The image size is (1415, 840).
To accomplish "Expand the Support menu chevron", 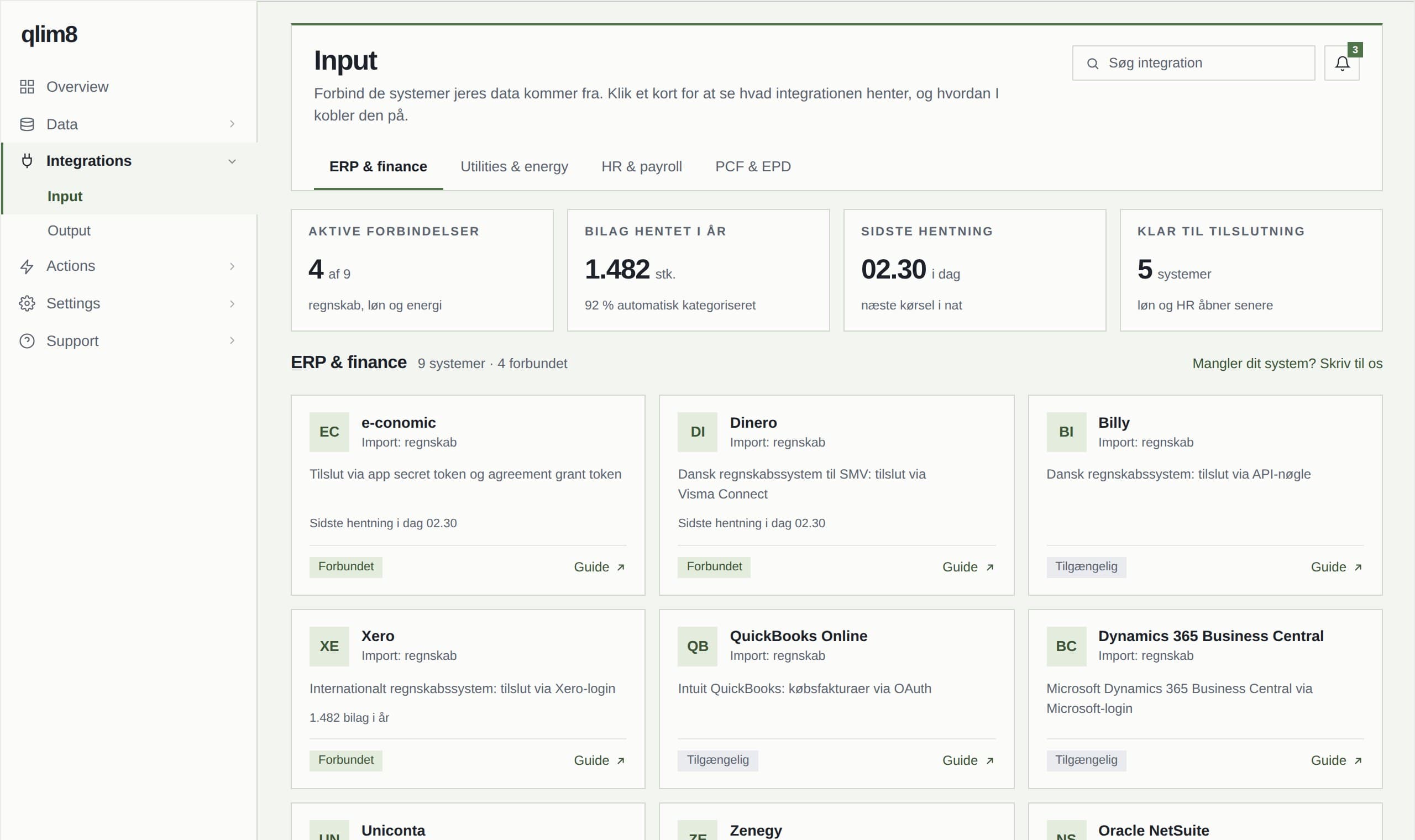I will [x=232, y=340].
